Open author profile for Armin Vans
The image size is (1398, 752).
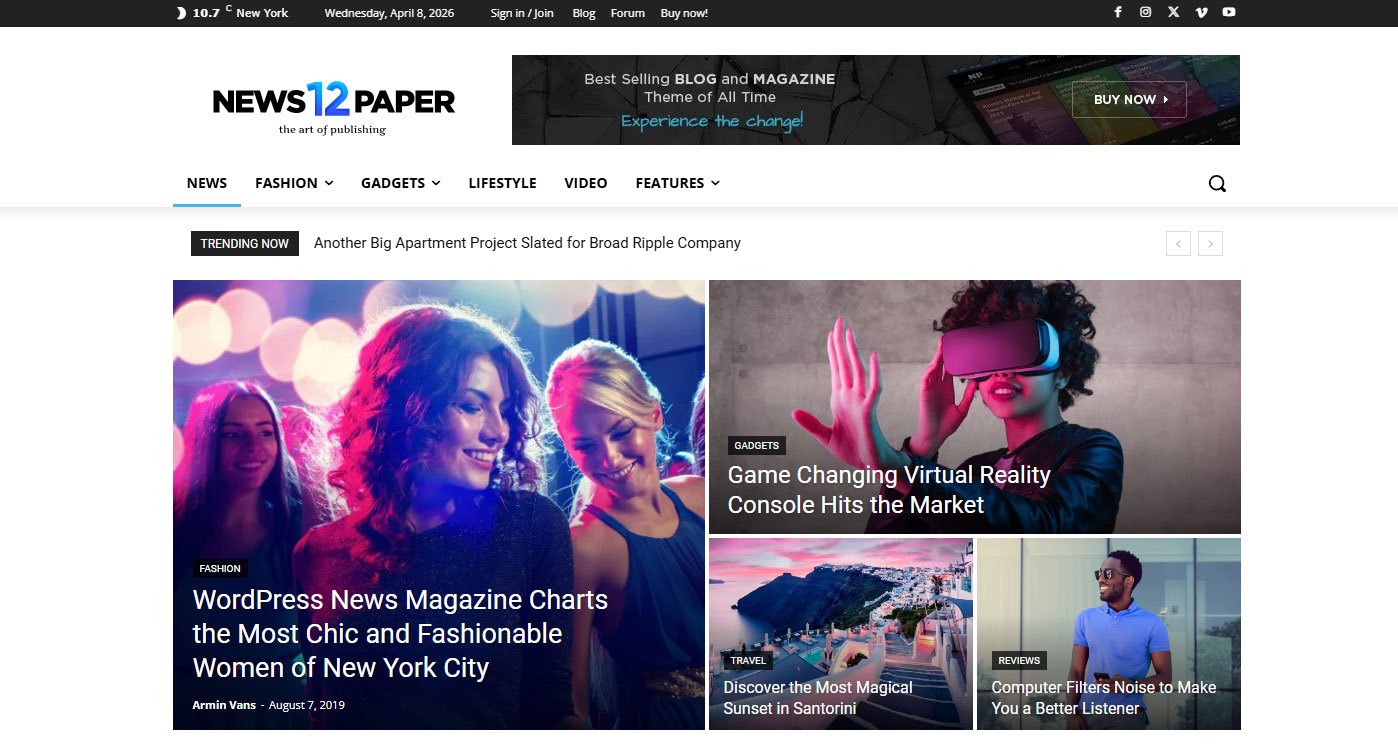224,704
